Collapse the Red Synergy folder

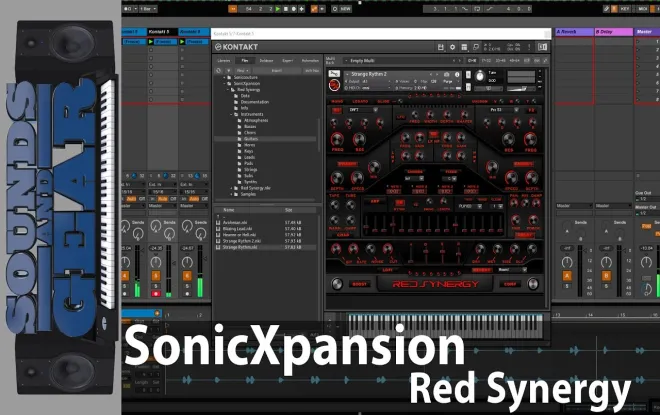tap(228, 90)
